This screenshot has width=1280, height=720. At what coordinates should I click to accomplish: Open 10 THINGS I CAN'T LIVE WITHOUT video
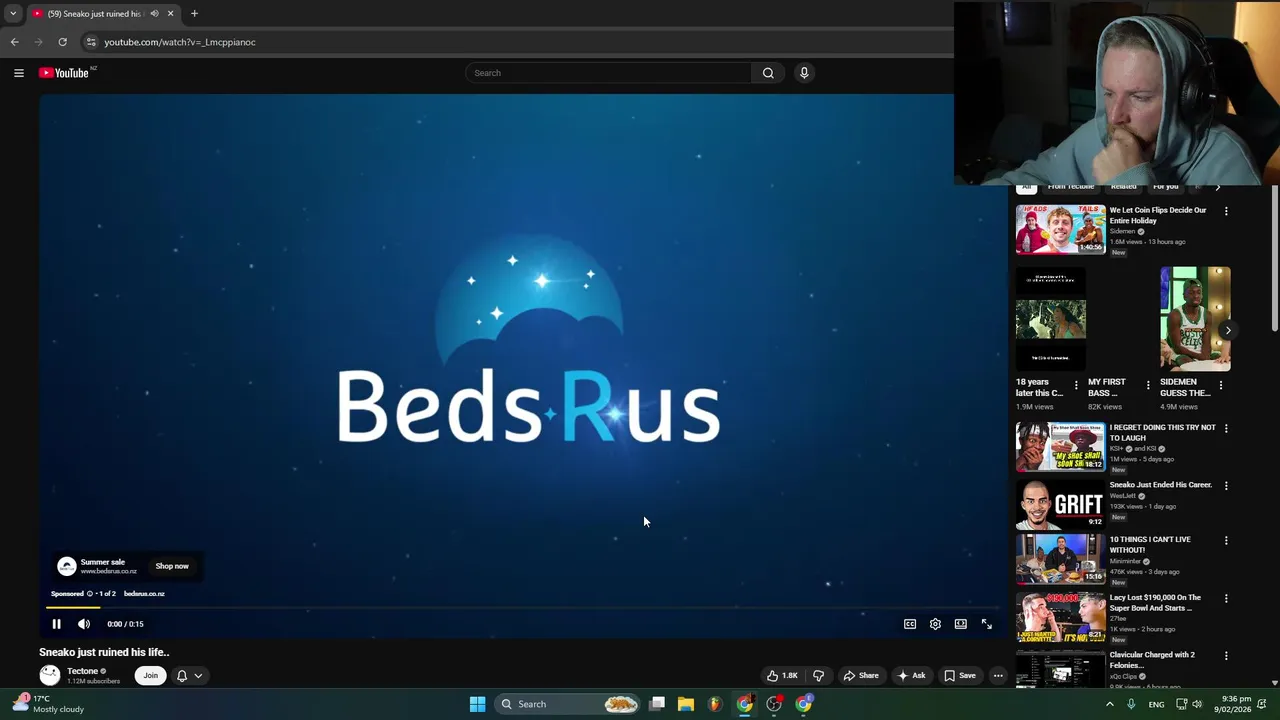[1061, 558]
